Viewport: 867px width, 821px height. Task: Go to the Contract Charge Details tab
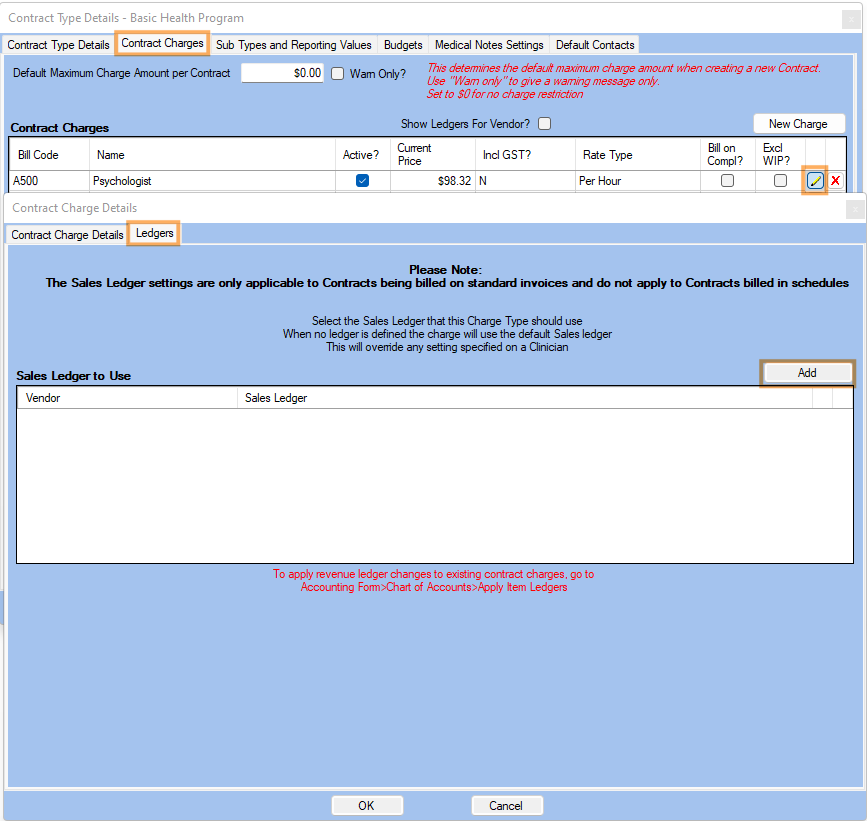tap(67, 234)
